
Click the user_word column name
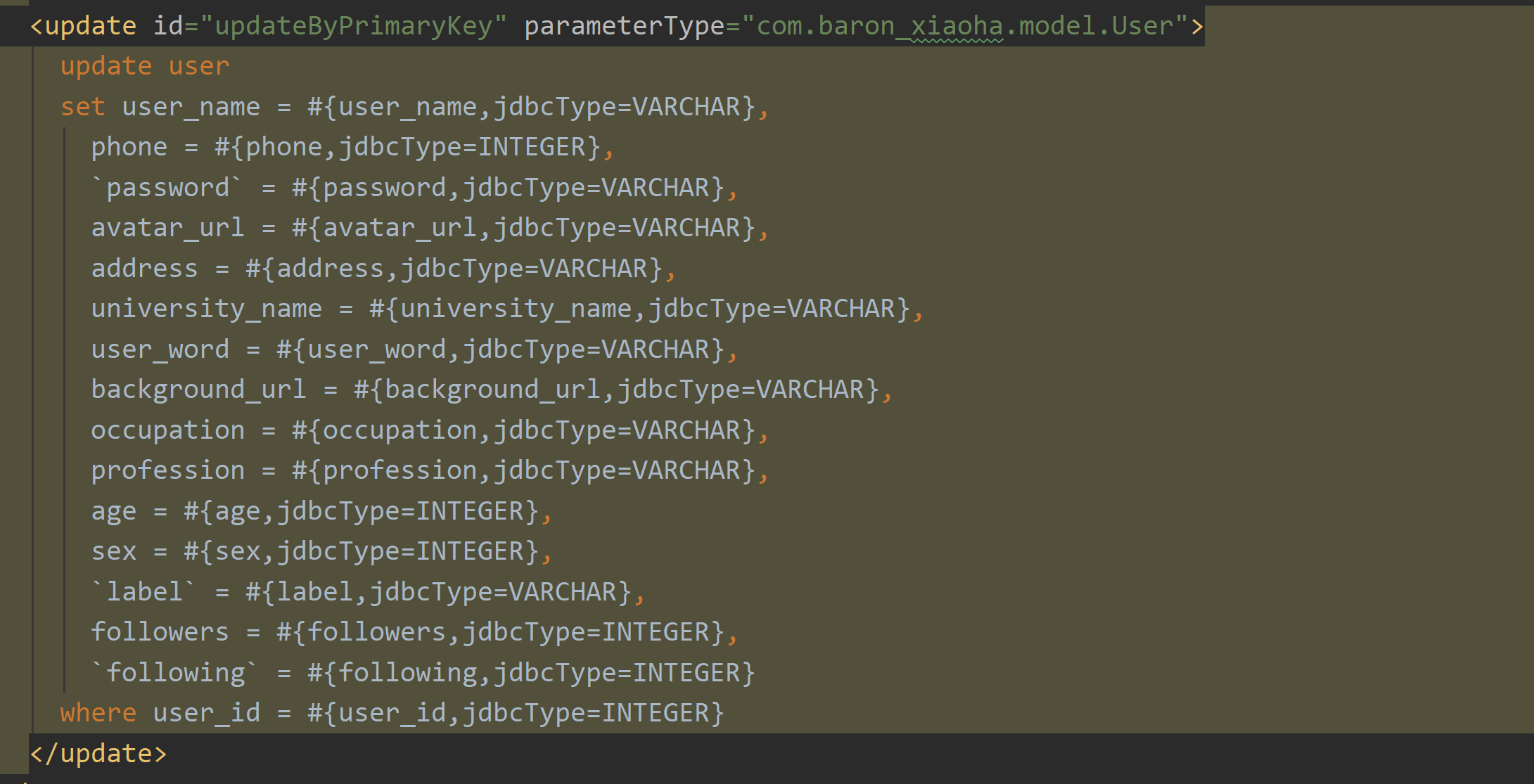coord(160,349)
